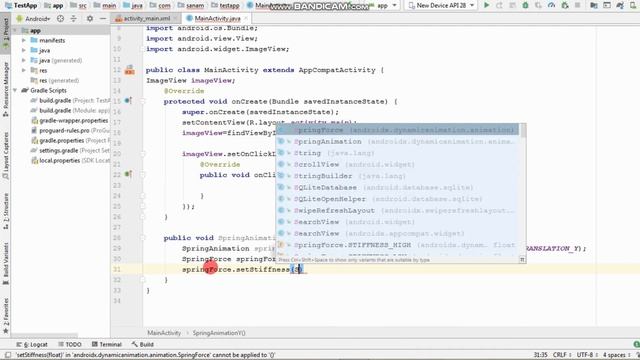This screenshot has height=360, width=640.
Task: Open build.gradle (Project: TestApp) file
Action: pos(71,100)
